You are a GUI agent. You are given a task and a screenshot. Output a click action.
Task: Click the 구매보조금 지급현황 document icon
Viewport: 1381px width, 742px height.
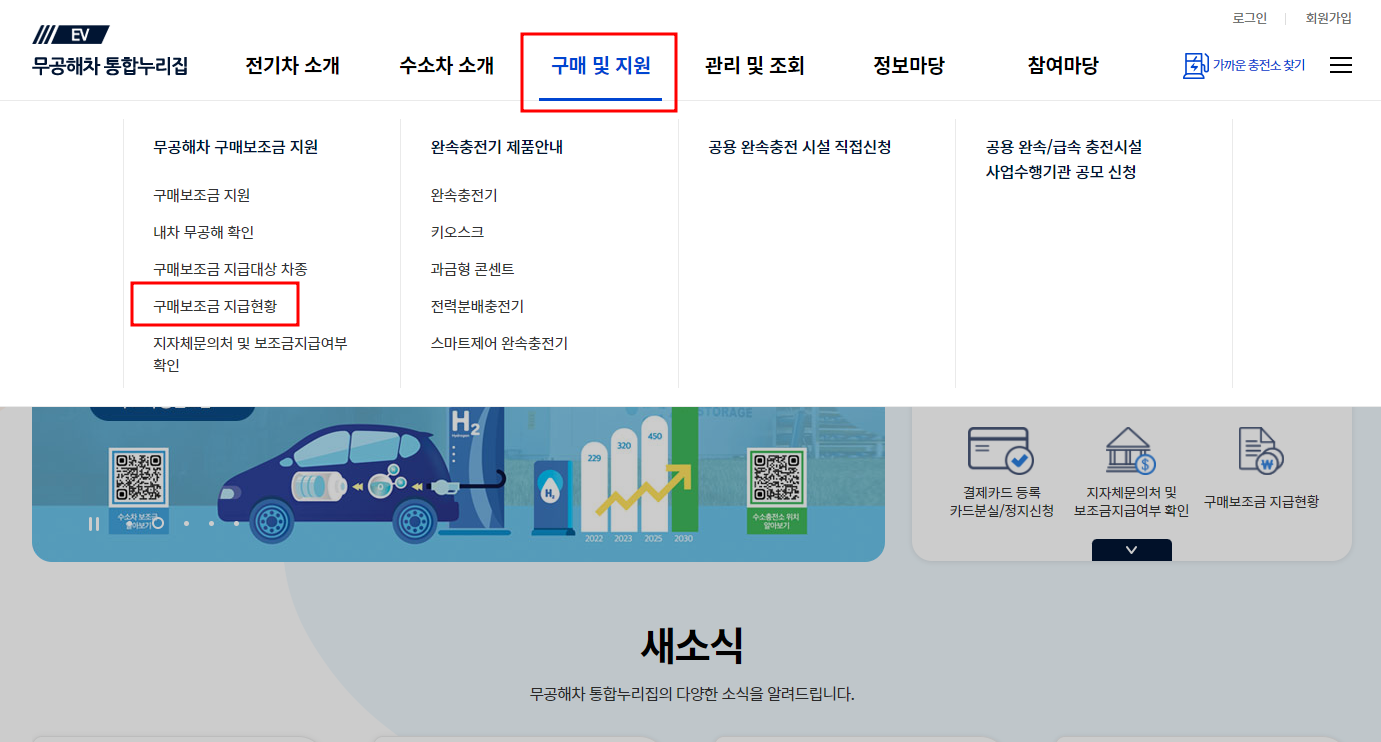[1261, 451]
